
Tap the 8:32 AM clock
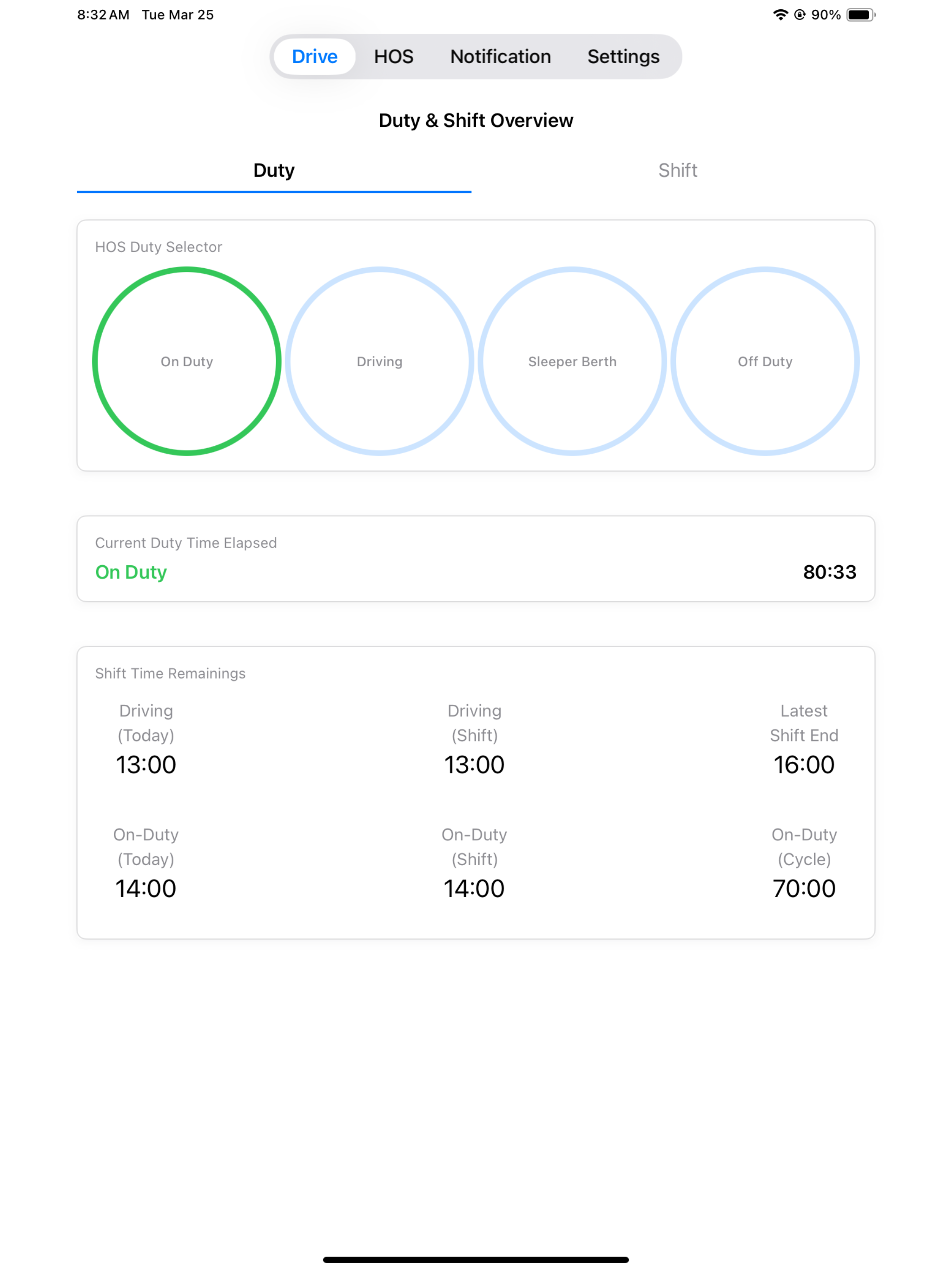click(103, 15)
